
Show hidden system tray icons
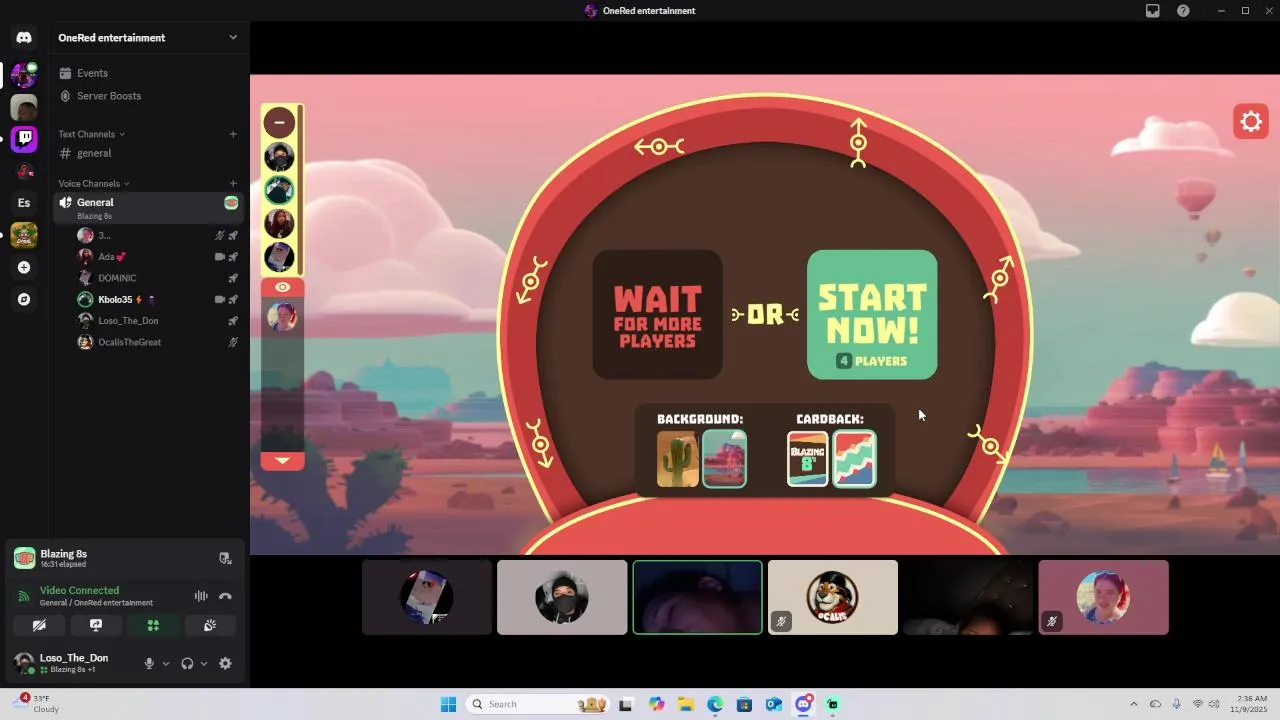coord(1133,704)
